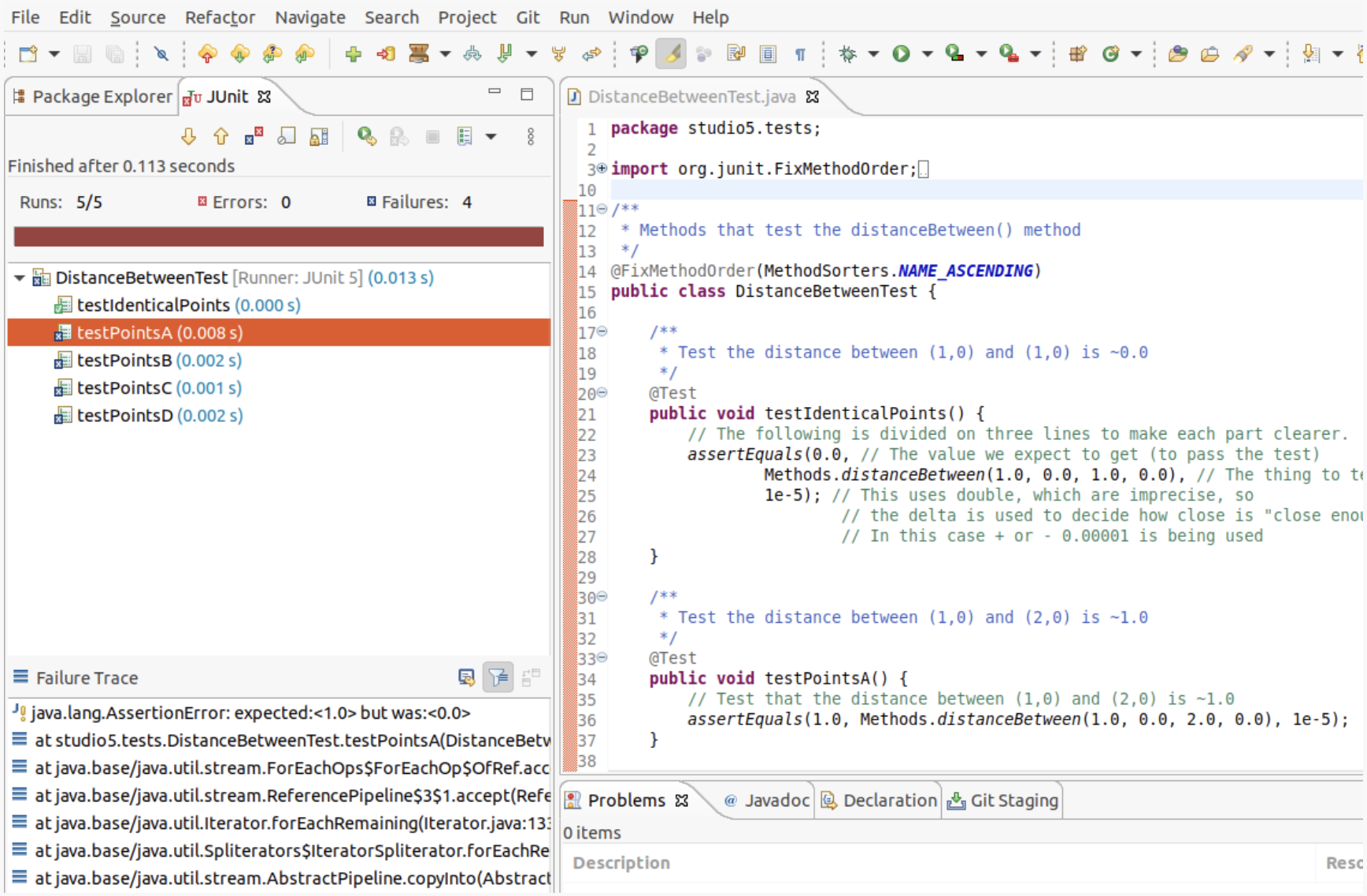Click the New Java Package icon
Image resolution: width=1367 pixels, height=896 pixels.
[x=1077, y=54]
